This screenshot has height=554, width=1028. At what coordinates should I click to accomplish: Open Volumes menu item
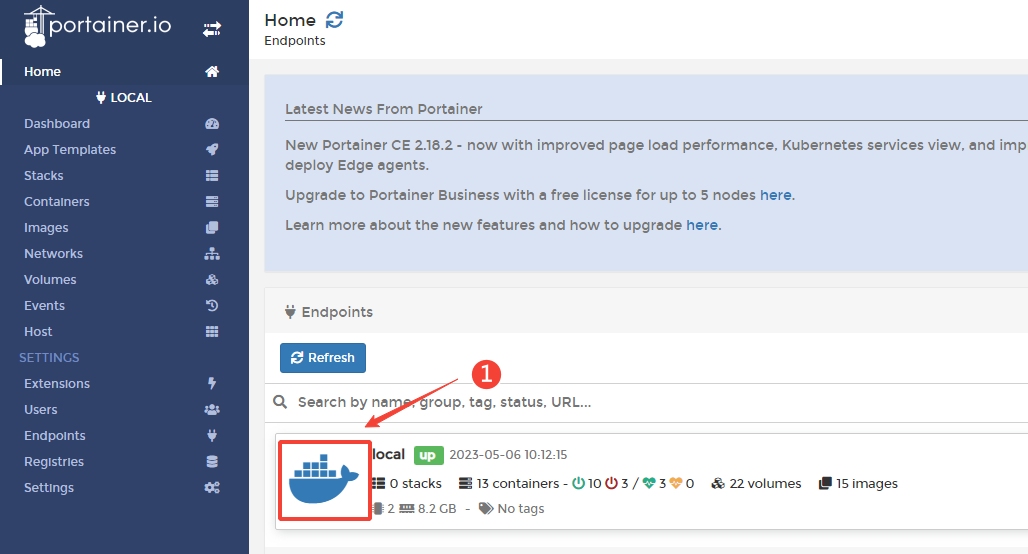click(x=50, y=279)
